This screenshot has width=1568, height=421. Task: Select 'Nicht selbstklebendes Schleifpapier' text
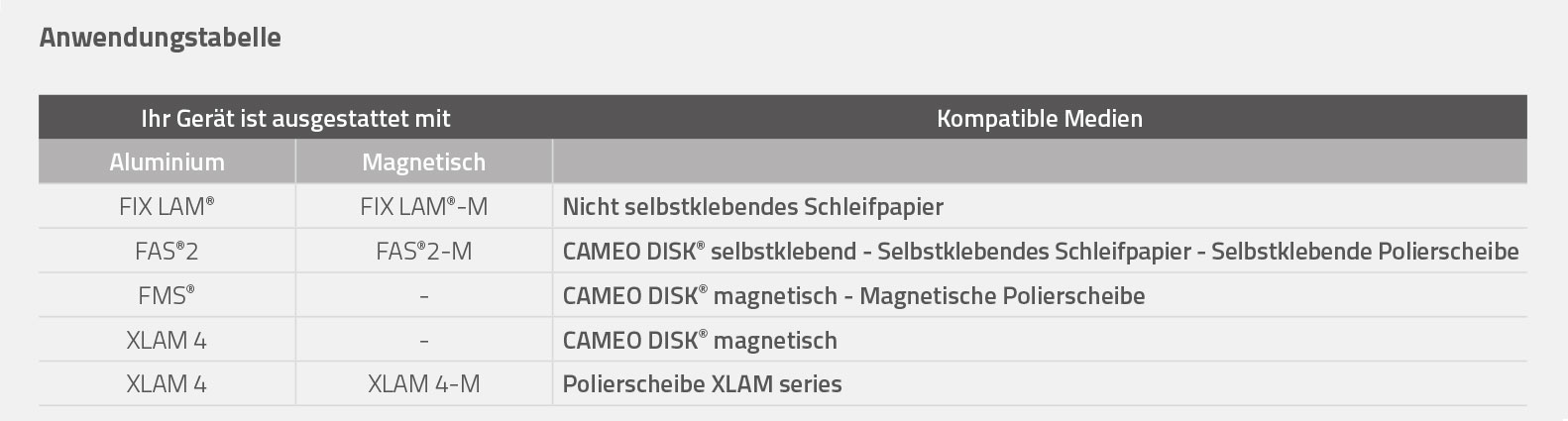point(752,207)
